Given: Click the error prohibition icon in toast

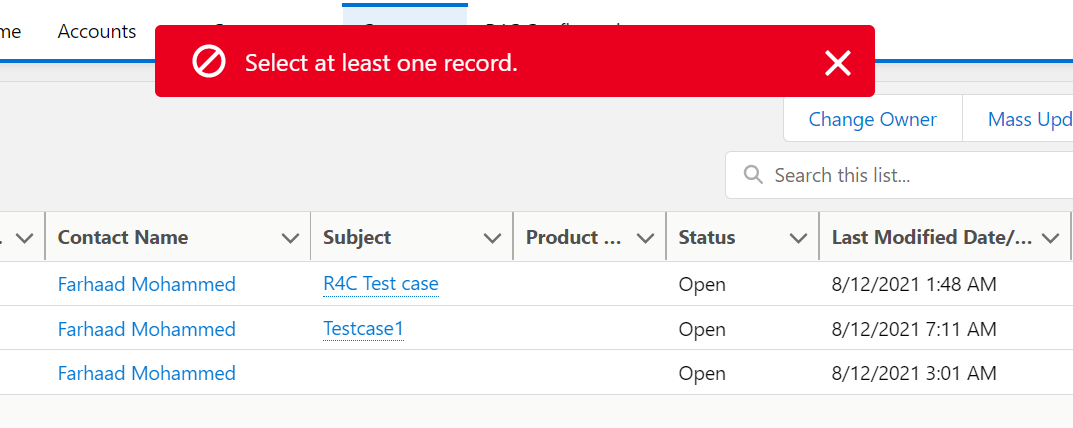Looking at the screenshot, I should click(x=209, y=62).
